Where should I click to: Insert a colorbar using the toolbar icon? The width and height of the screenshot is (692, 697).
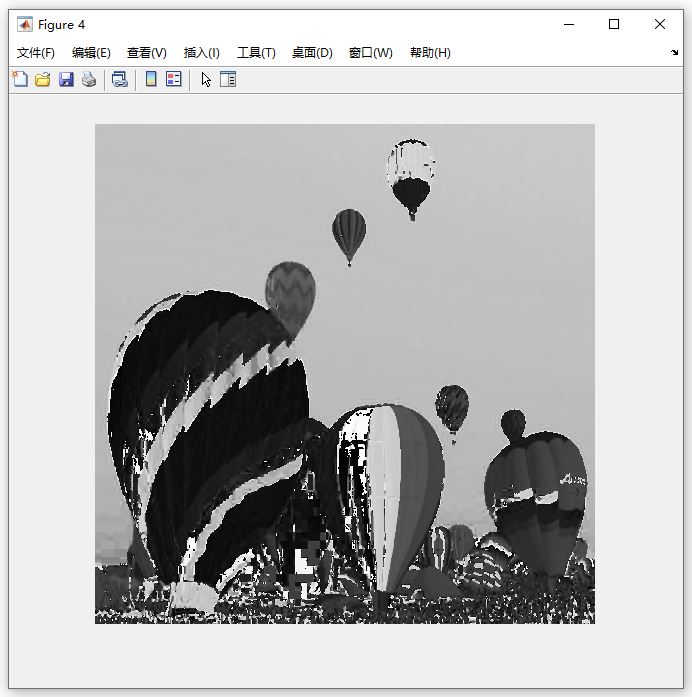(151, 79)
